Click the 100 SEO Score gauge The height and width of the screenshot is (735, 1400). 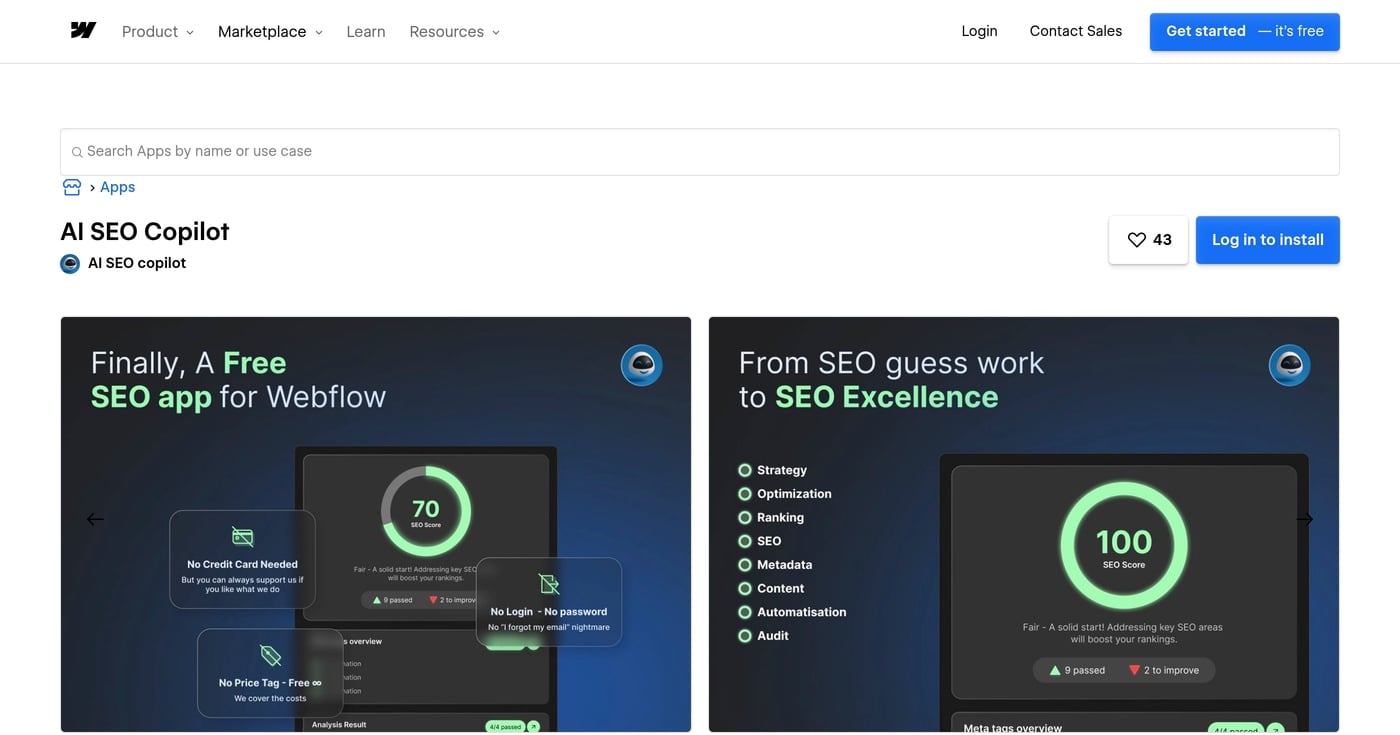pyautogui.click(x=1124, y=546)
